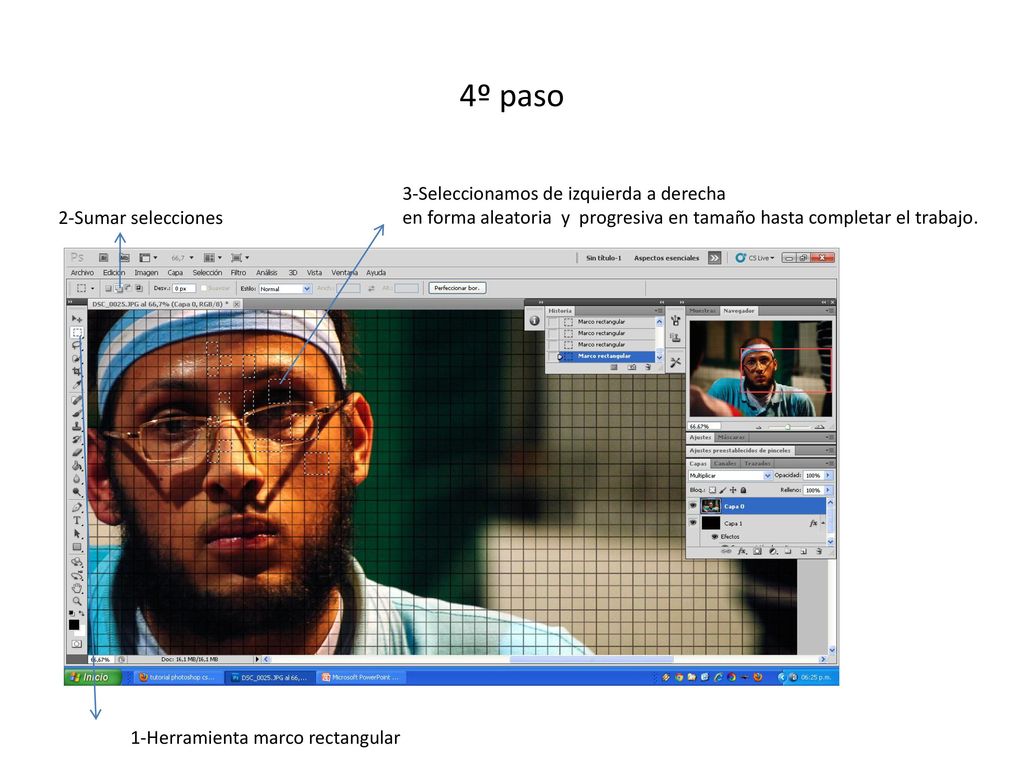
Task: Select the Crop tool
Action: (76, 372)
